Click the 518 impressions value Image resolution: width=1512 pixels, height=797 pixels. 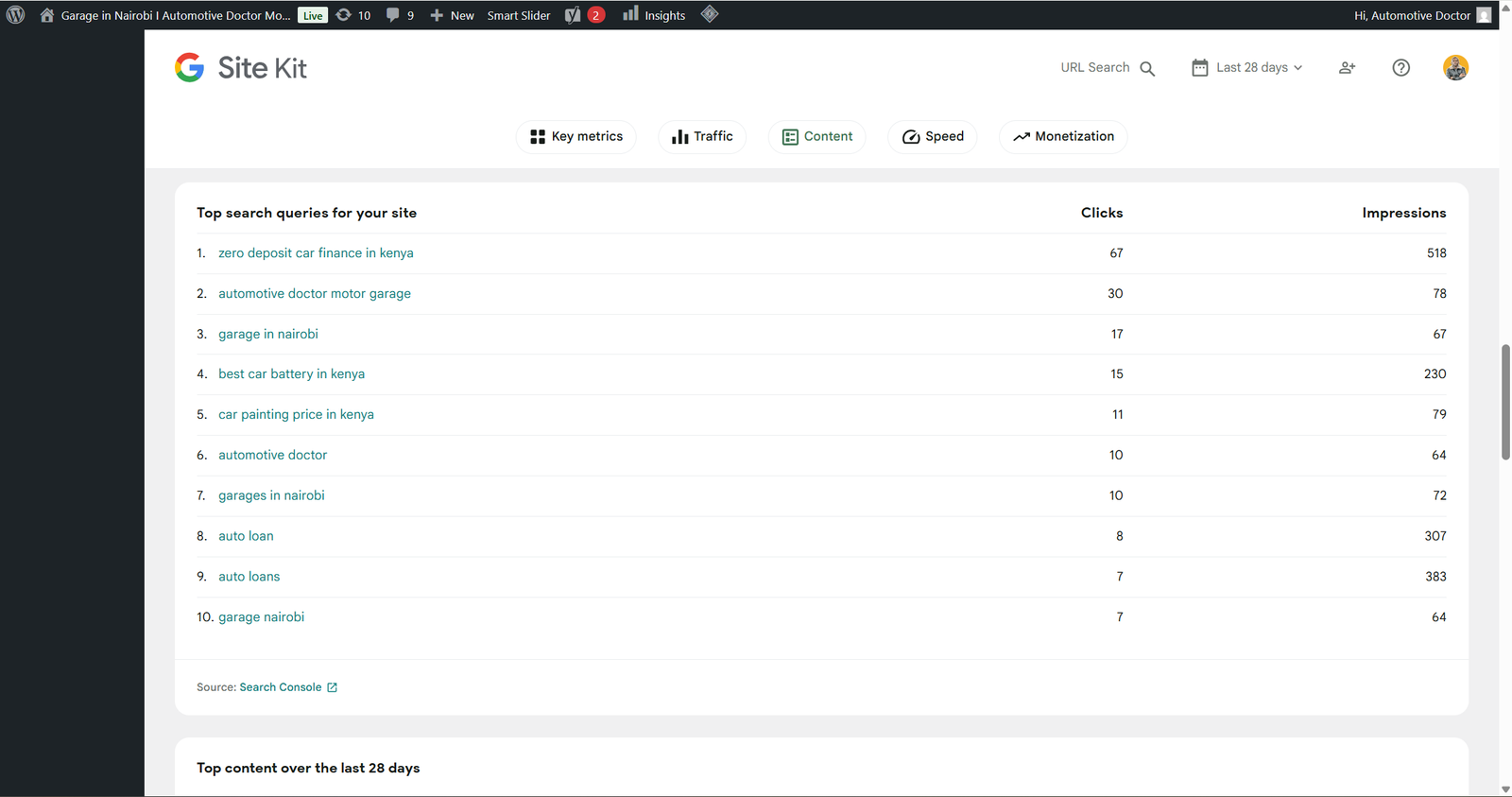click(1436, 253)
